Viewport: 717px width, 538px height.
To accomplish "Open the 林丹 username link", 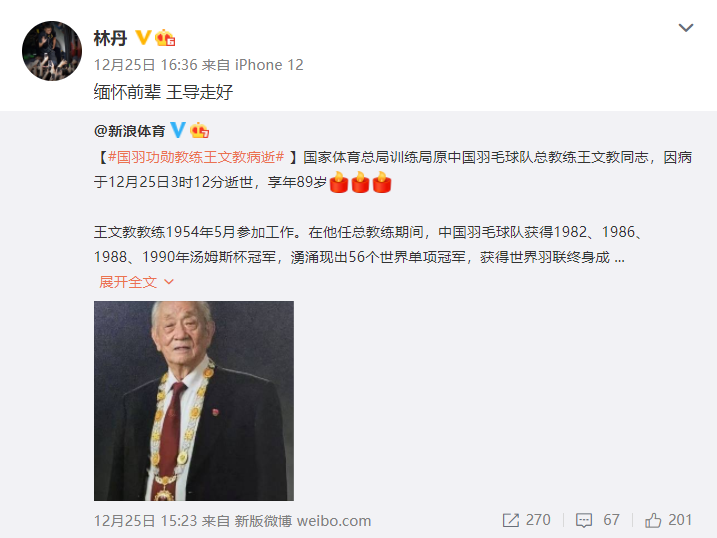I will click(x=110, y=38).
